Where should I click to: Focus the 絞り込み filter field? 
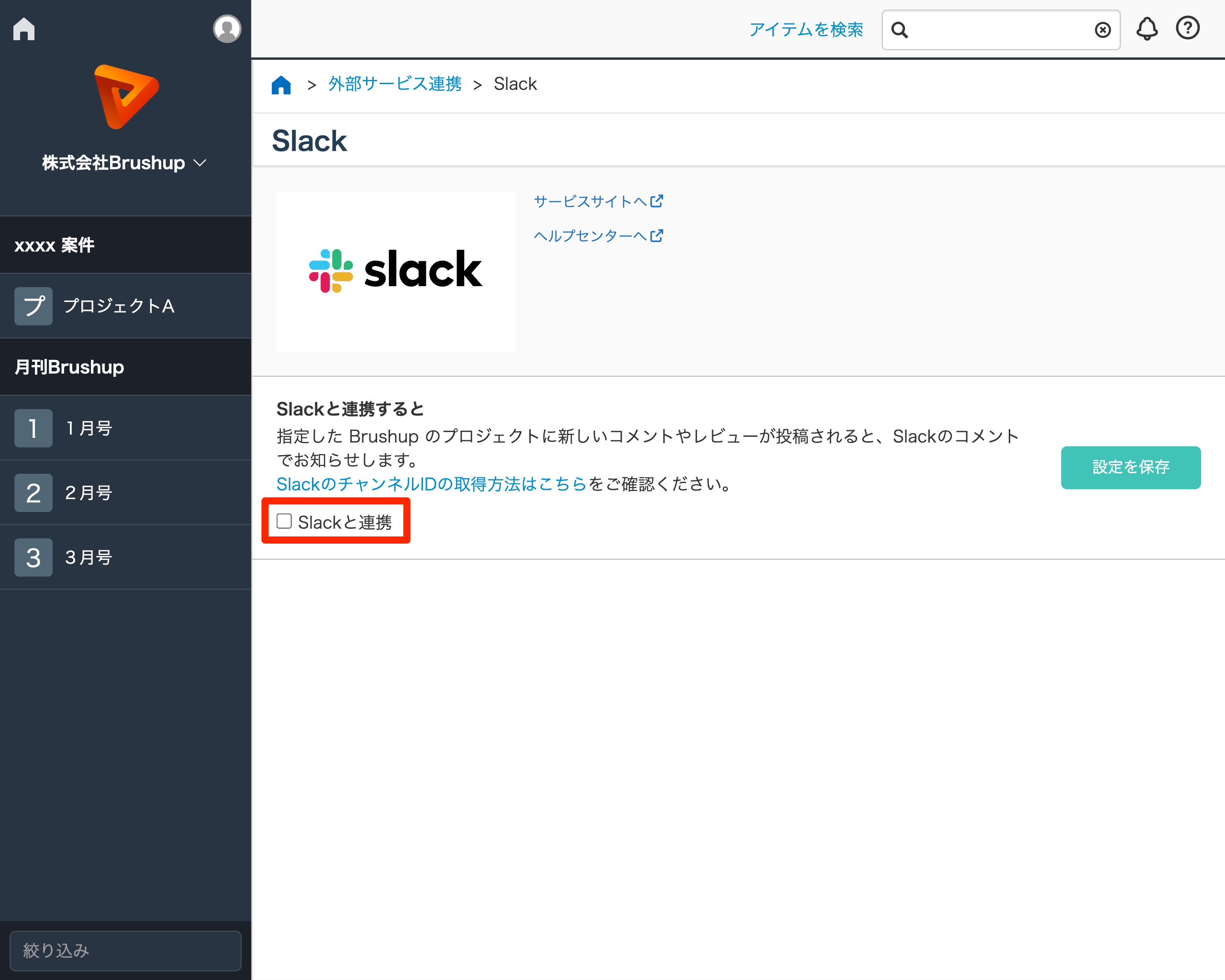point(125,950)
